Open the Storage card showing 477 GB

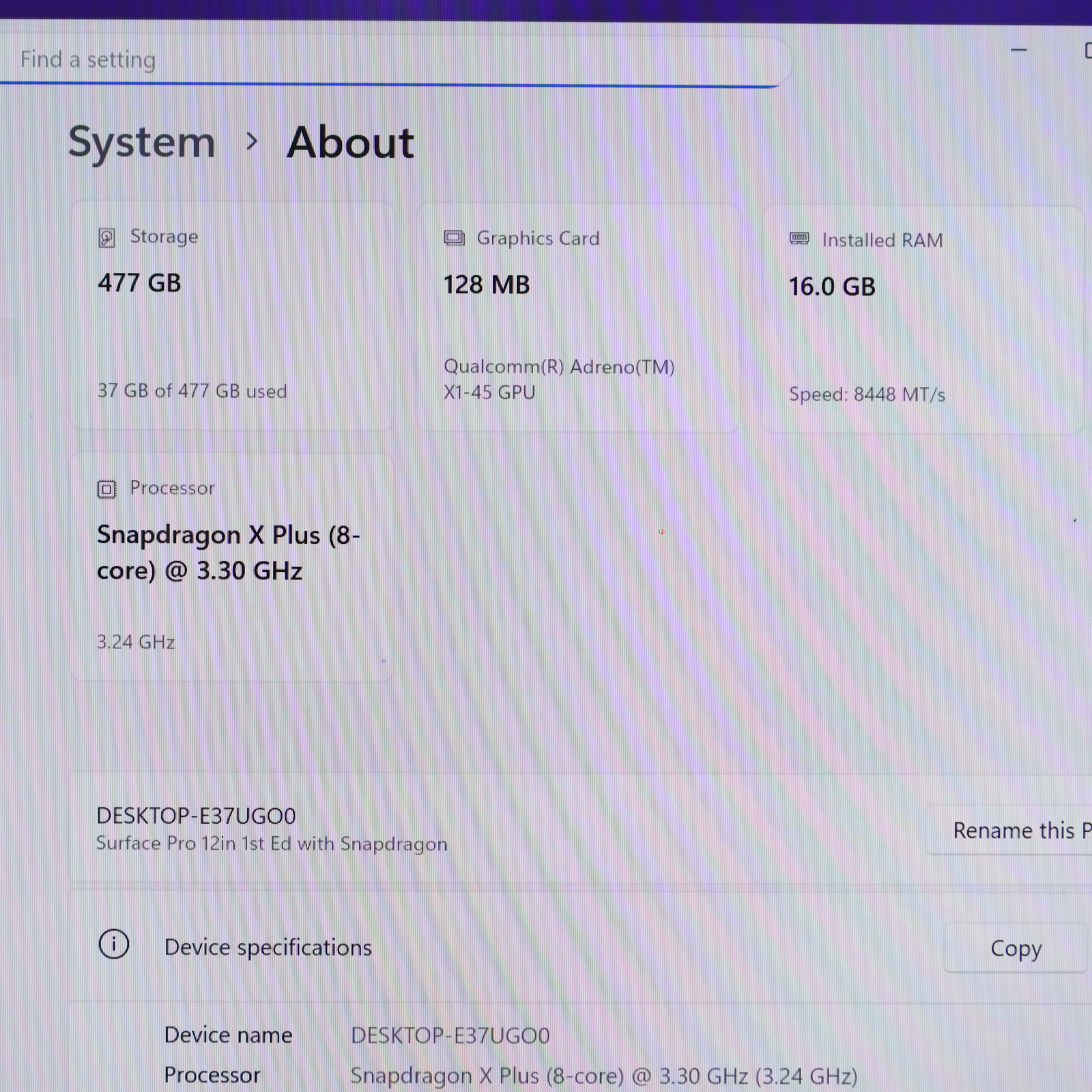coord(233,316)
